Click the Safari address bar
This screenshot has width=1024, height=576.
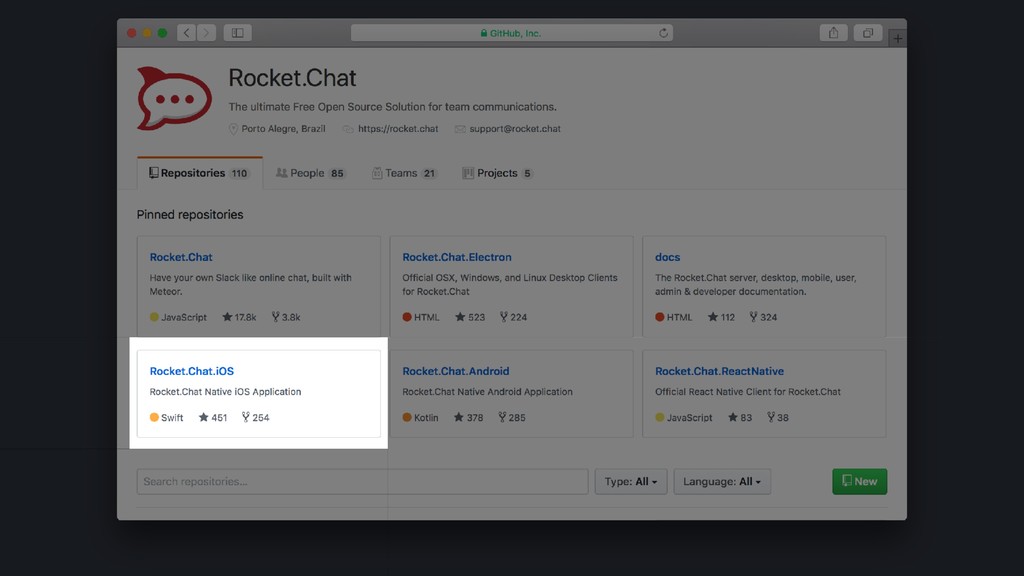pos(512,33)
